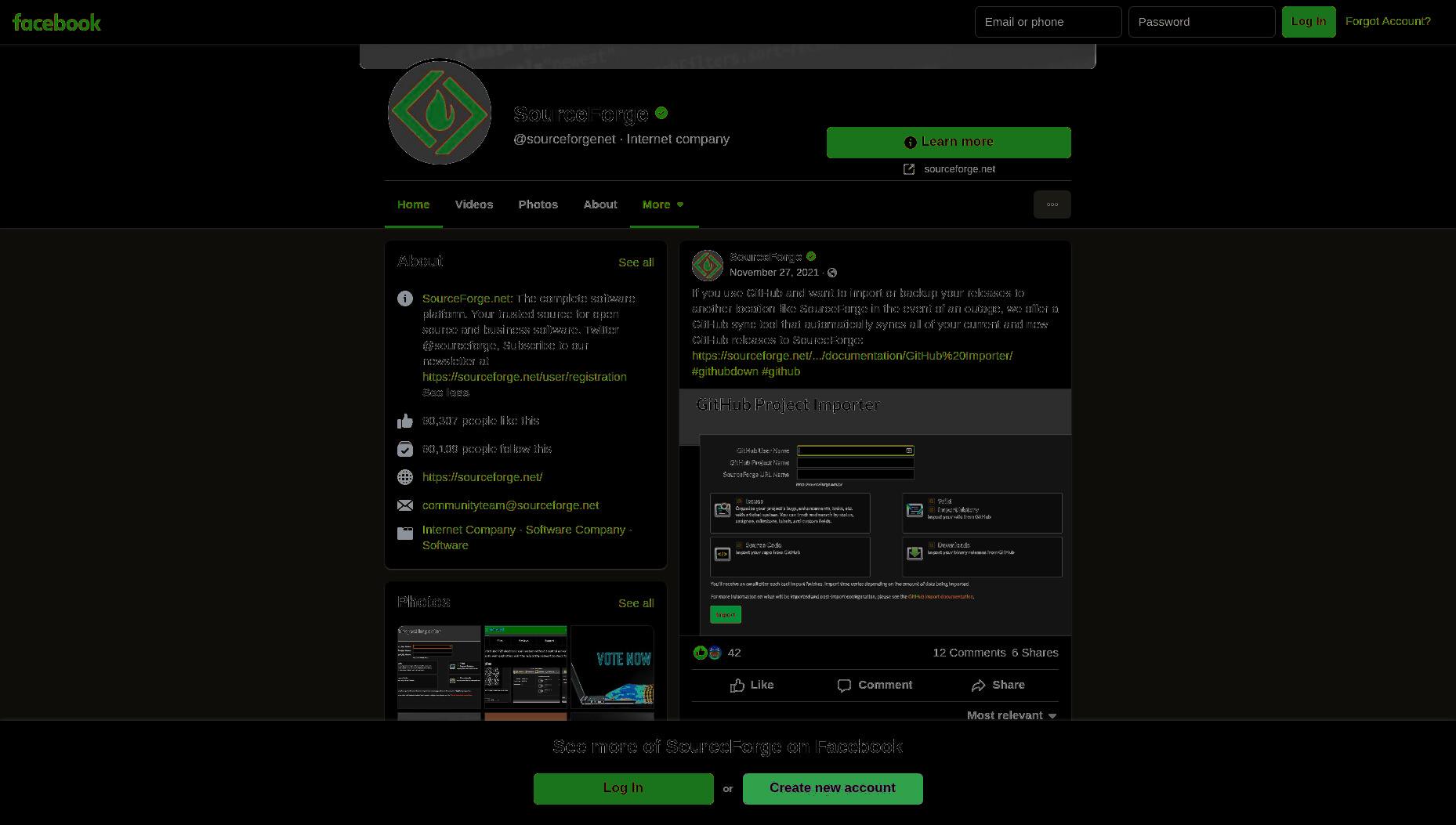The width and height of the screenshot is (1456, 825).
Task: Open the middle photo thumbnail in Photos
Action: [525, 667]
